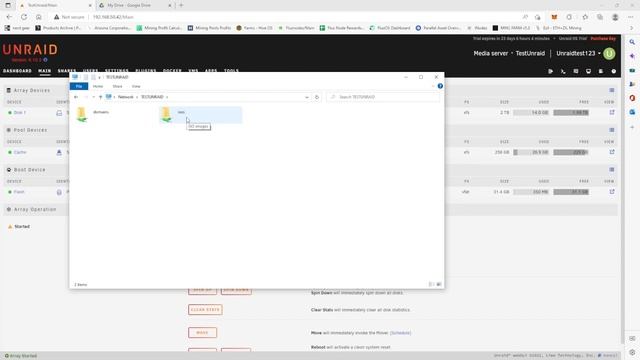The height and width of the screenshot is (360, 640).
Task: Click the Search TESTUNRAID field
Action: 383,97
